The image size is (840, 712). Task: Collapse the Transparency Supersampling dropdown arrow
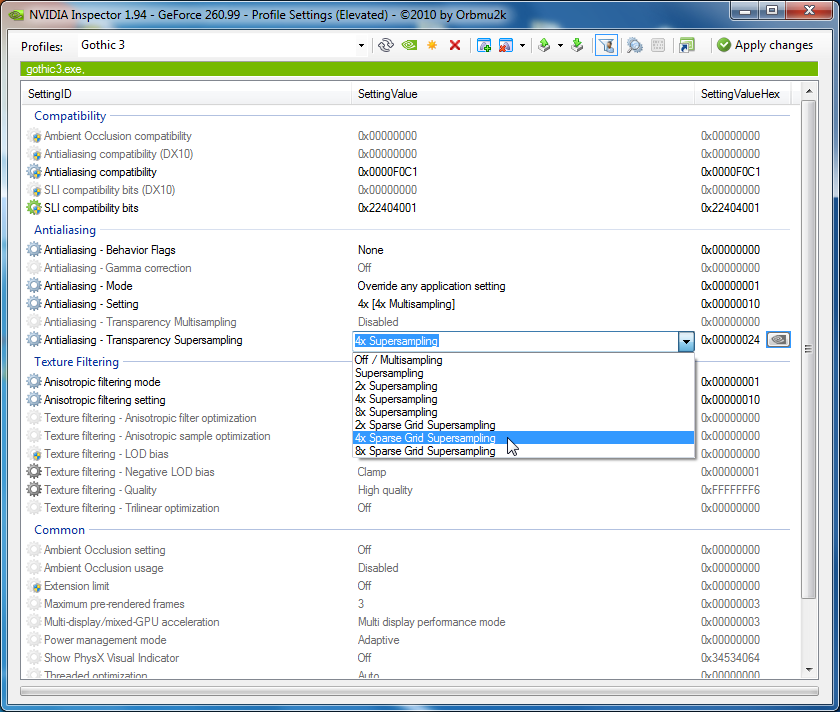click(686, 341)
